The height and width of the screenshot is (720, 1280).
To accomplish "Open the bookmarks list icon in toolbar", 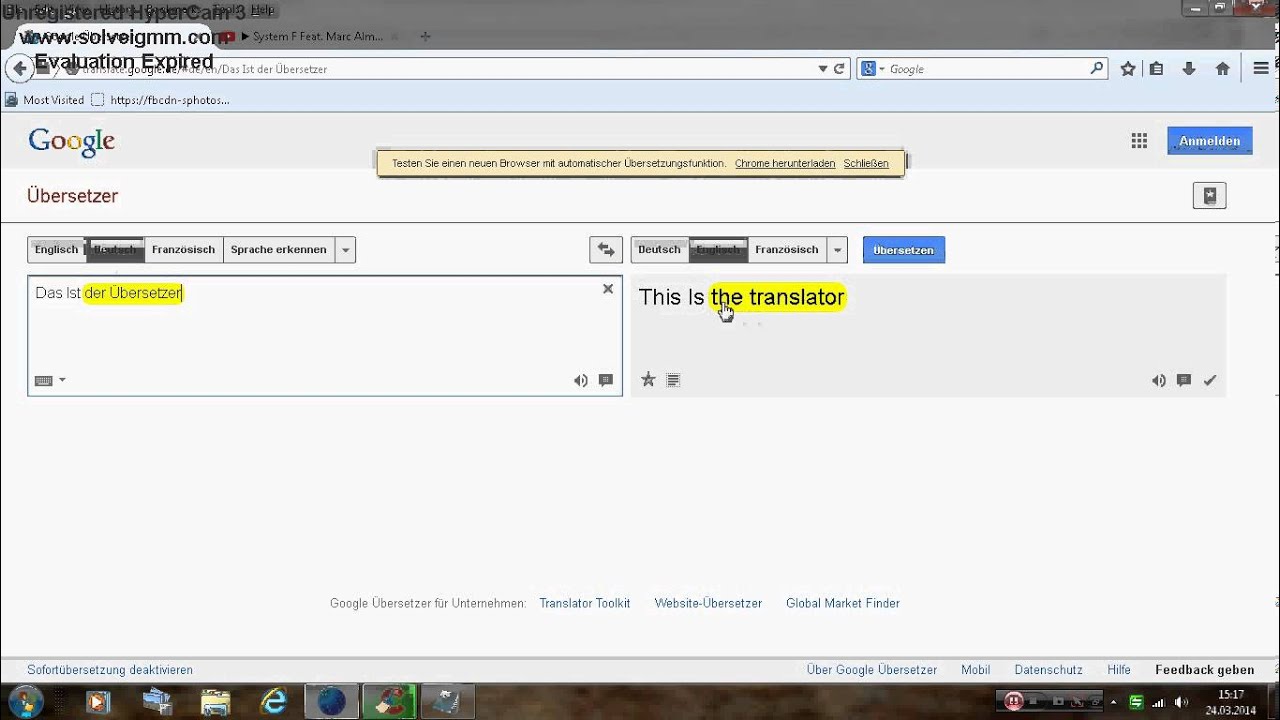I will click(x=1156, y=69).
